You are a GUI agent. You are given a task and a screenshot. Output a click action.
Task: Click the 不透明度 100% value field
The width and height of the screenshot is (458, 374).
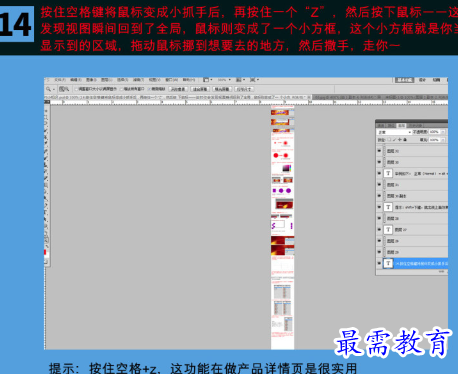coord(434,132)
